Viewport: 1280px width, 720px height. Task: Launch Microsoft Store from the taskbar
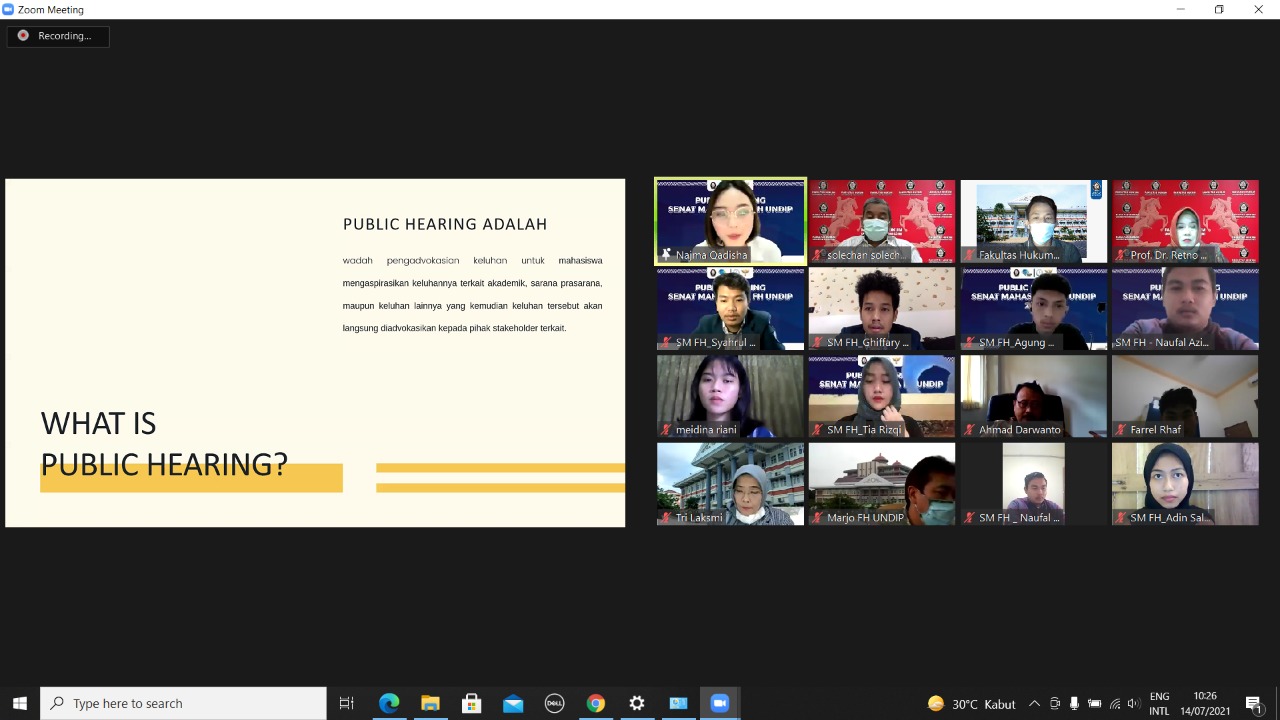tap(471, 703)
